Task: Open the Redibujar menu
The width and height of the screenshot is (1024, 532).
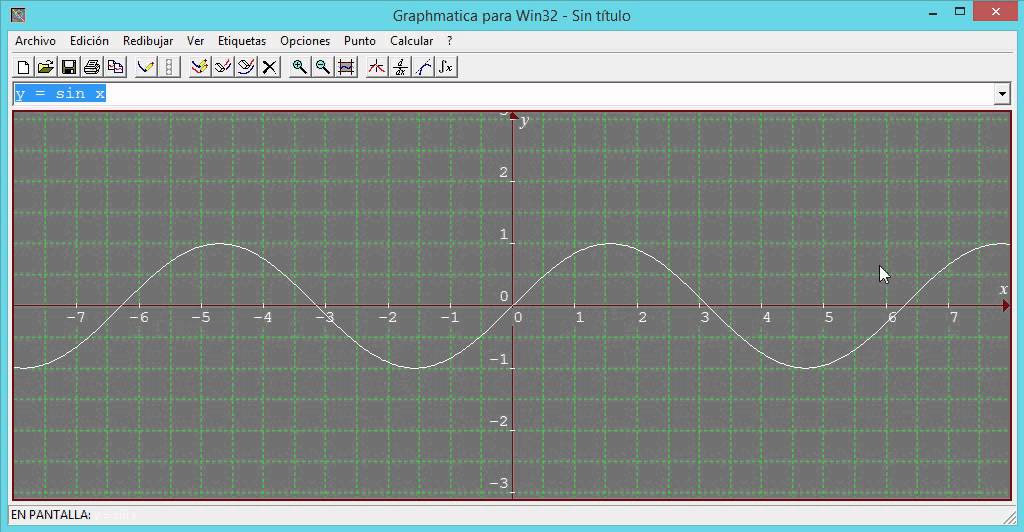Action: 148,40
